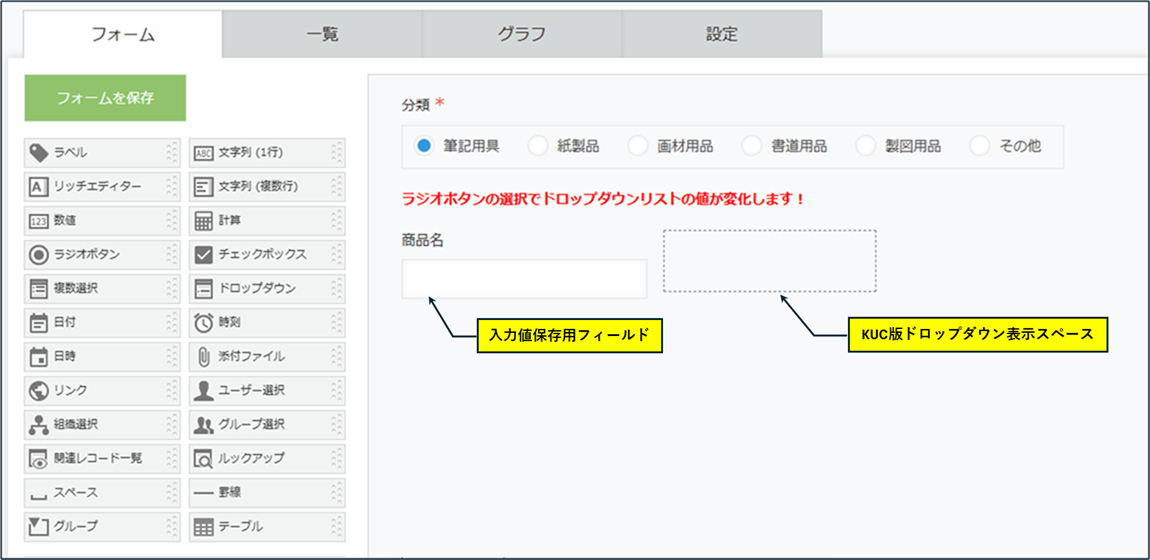Screen dimensions: 1150x560
Task: Select the 筆記用具 radio button
Action: [424, 146]
